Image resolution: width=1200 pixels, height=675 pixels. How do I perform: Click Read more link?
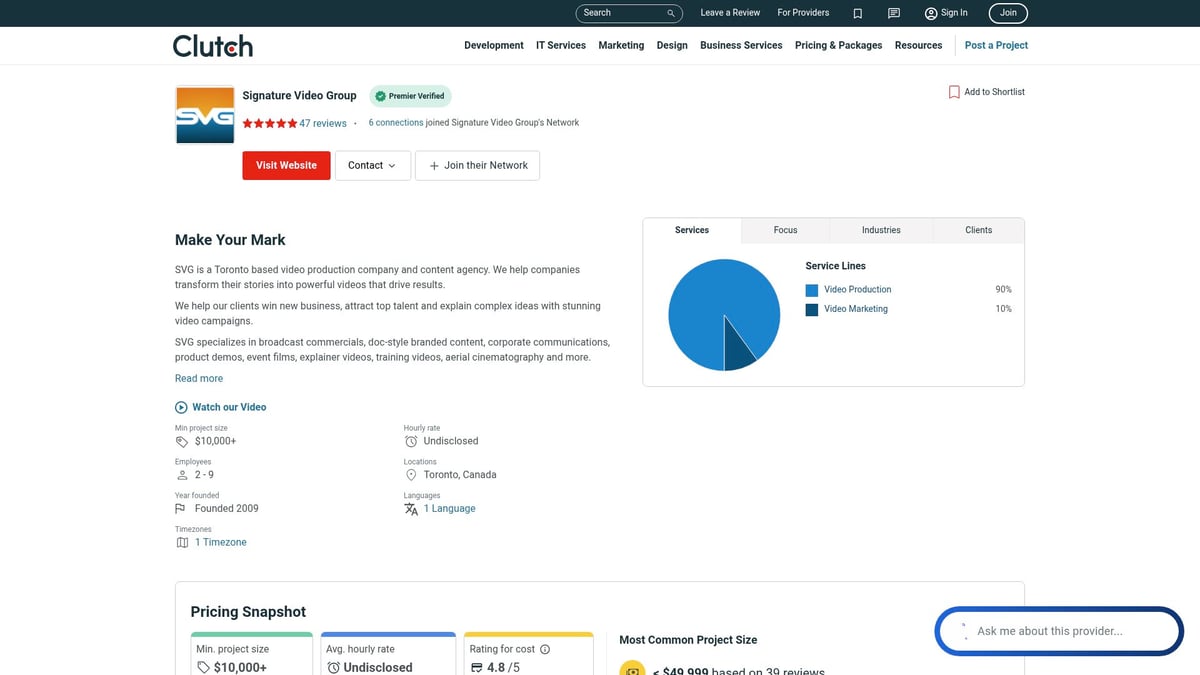click(199, 378)
